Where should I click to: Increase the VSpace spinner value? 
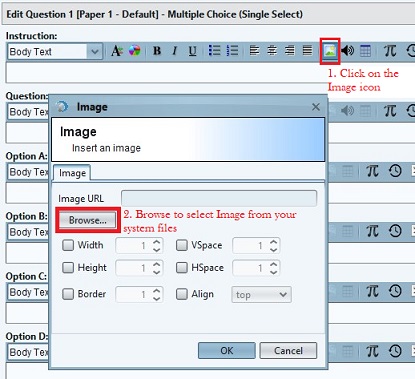274,242
